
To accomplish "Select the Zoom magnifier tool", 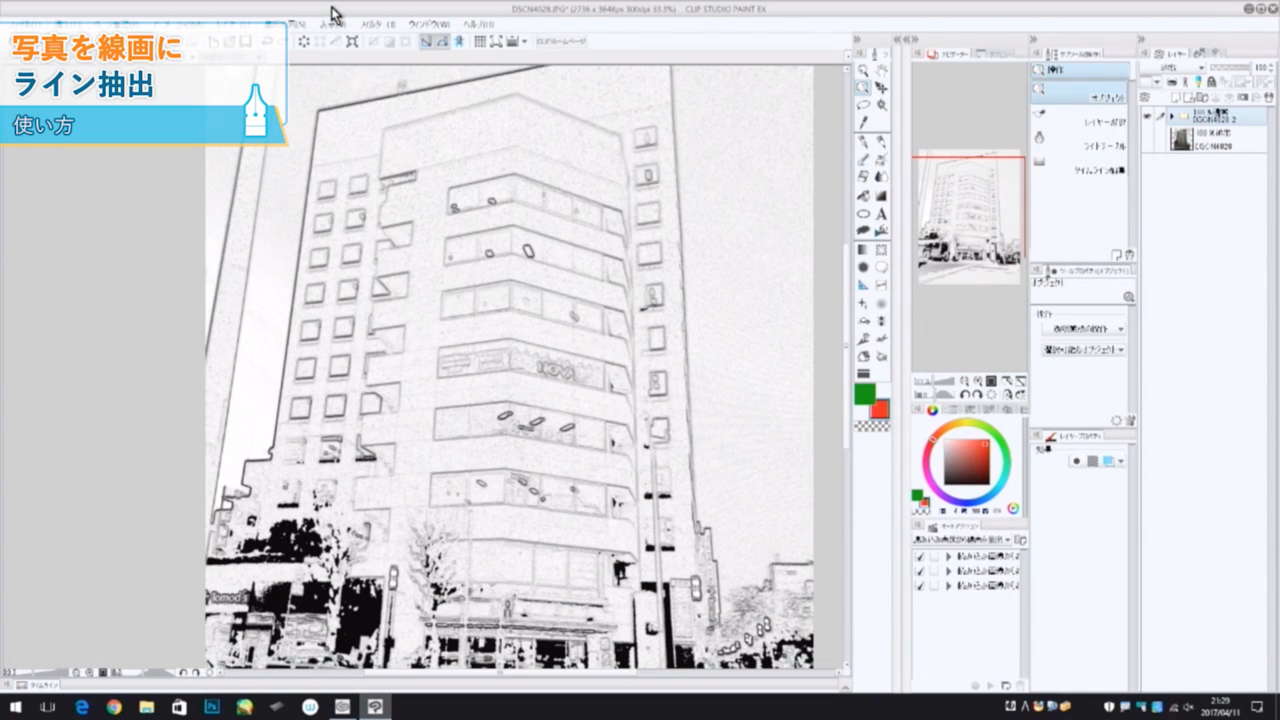I will point(863,70).
